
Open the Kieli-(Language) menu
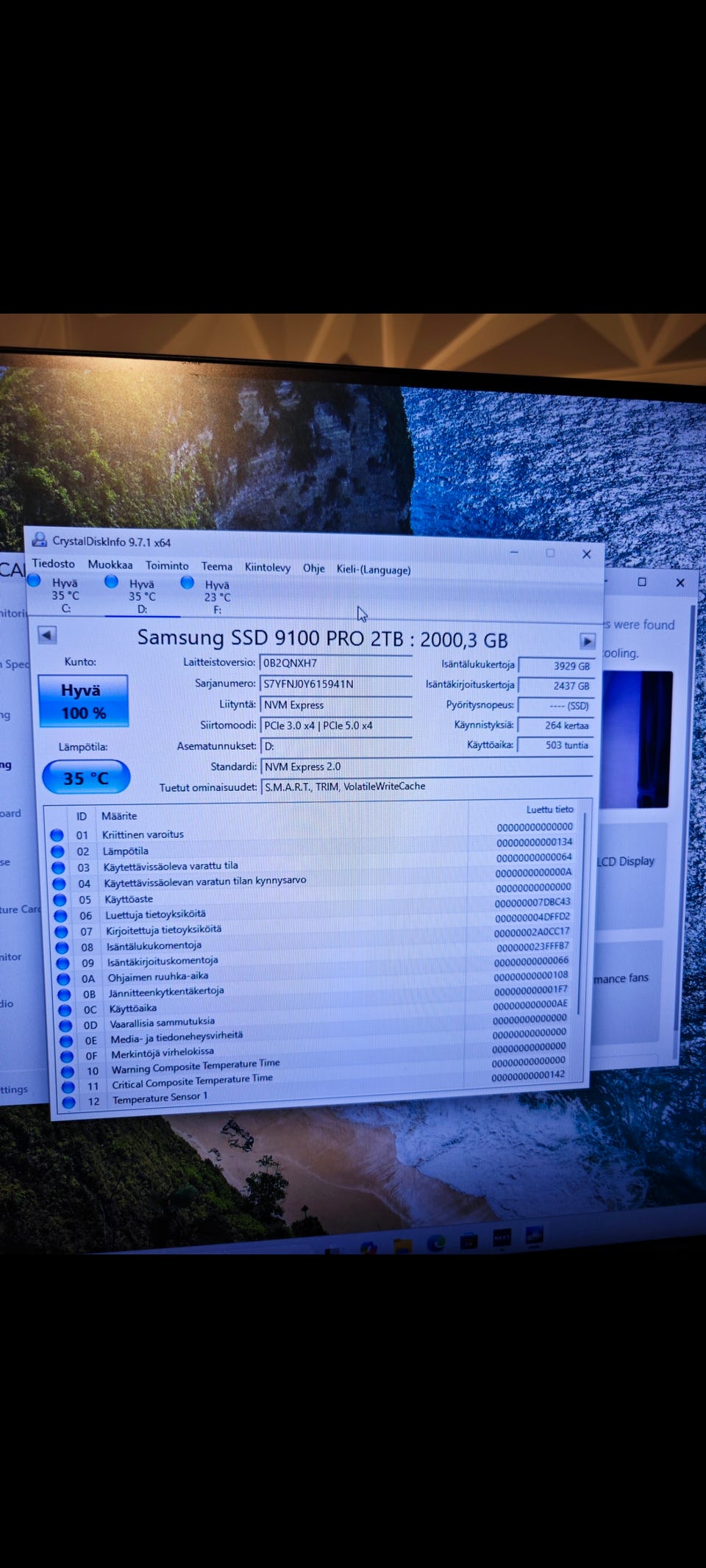coord(374,570)
